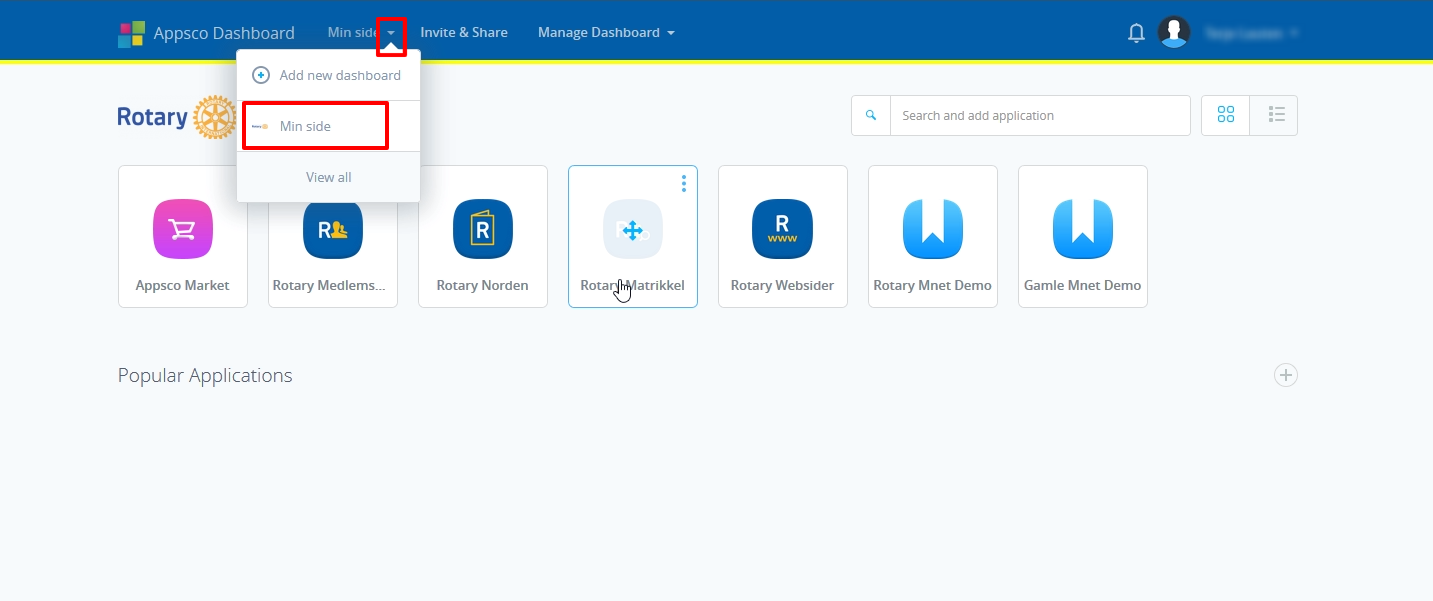Open Rotary Websider app icon
The width and height of the screenshot is (1433, 601).
point(783,229)
